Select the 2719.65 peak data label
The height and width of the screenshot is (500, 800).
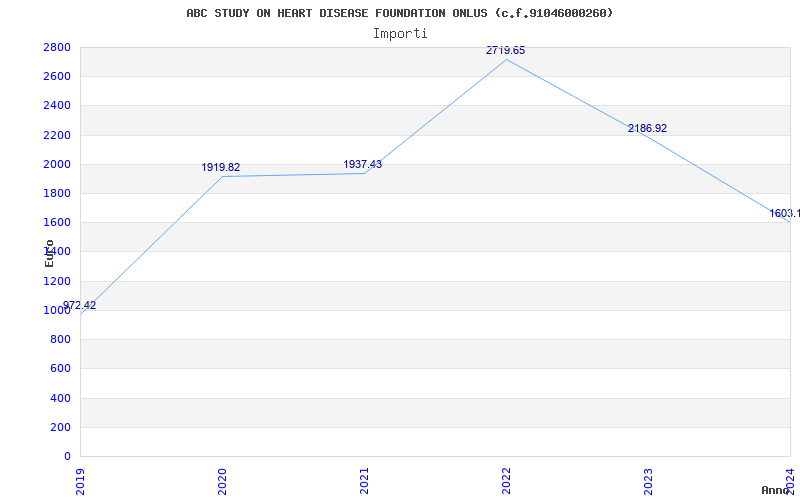(x=505, y=51)
